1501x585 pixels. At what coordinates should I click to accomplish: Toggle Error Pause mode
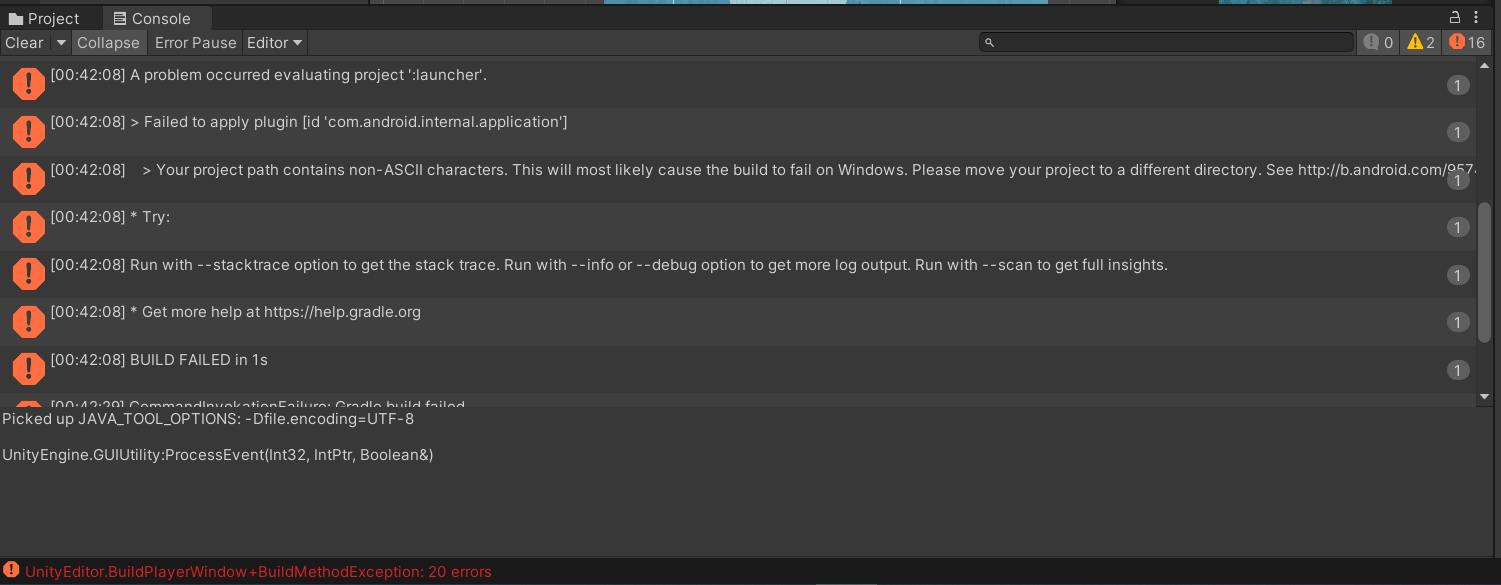coord(195,43)
